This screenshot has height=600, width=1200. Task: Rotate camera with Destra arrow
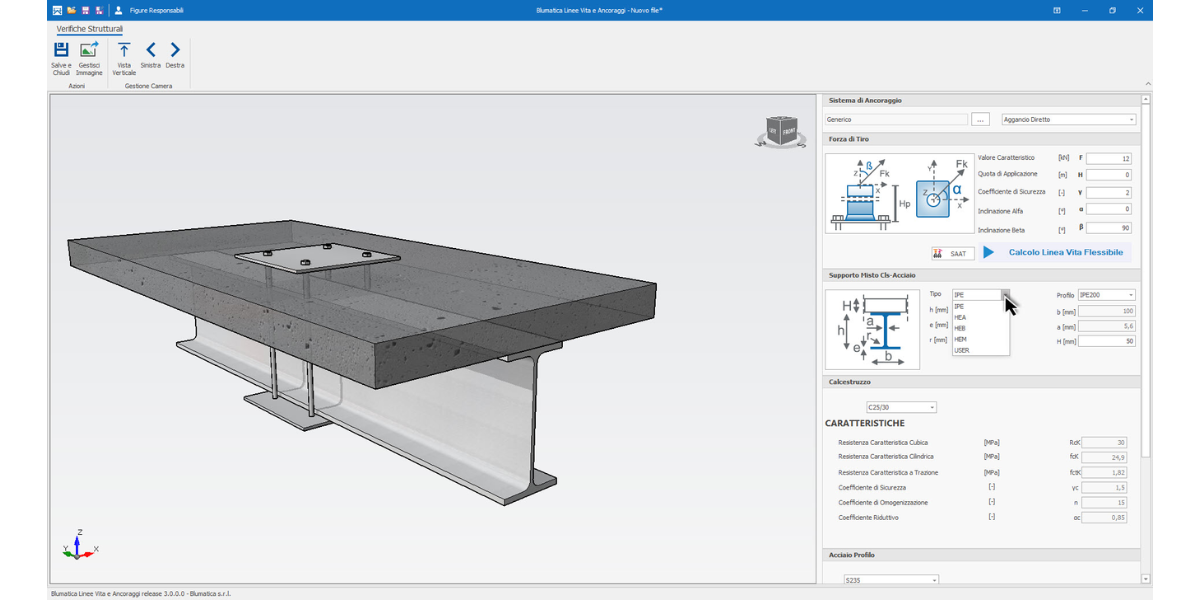point(175,49)
